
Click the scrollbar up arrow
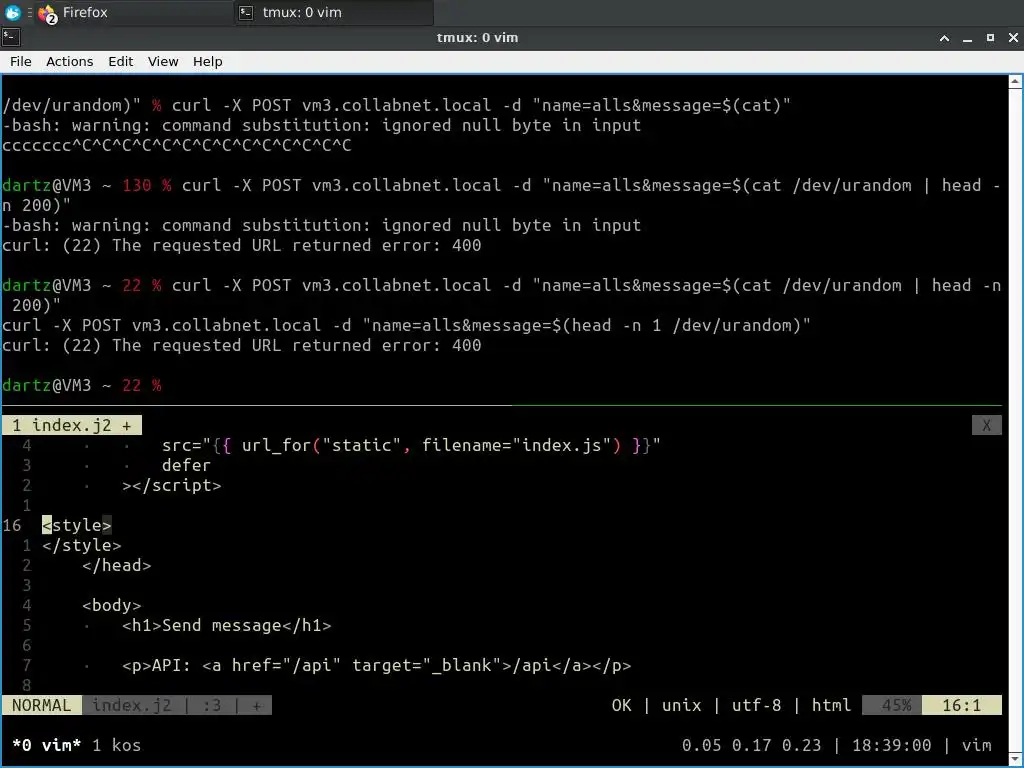(x=1015, y=82)
